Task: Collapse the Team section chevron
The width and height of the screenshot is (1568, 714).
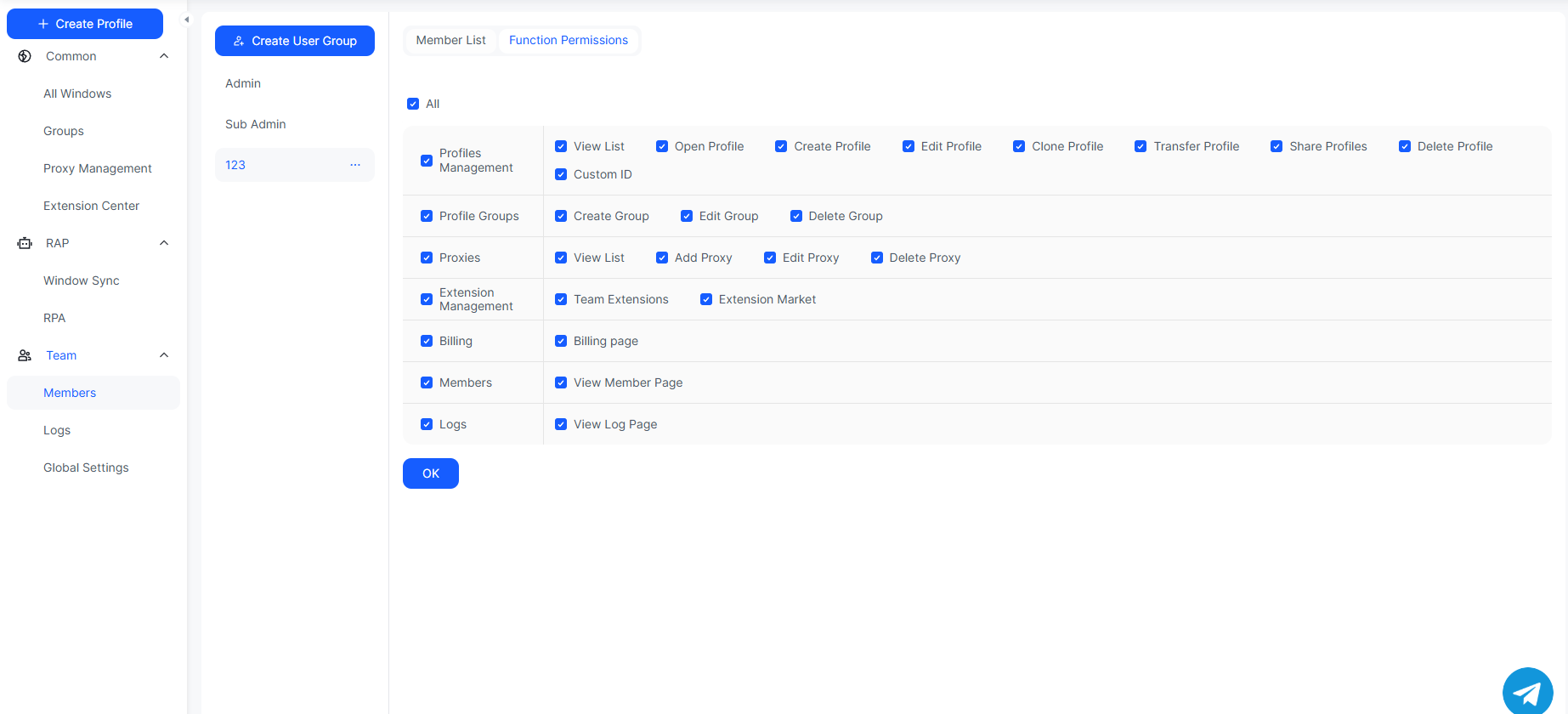Action: (164, 355)
